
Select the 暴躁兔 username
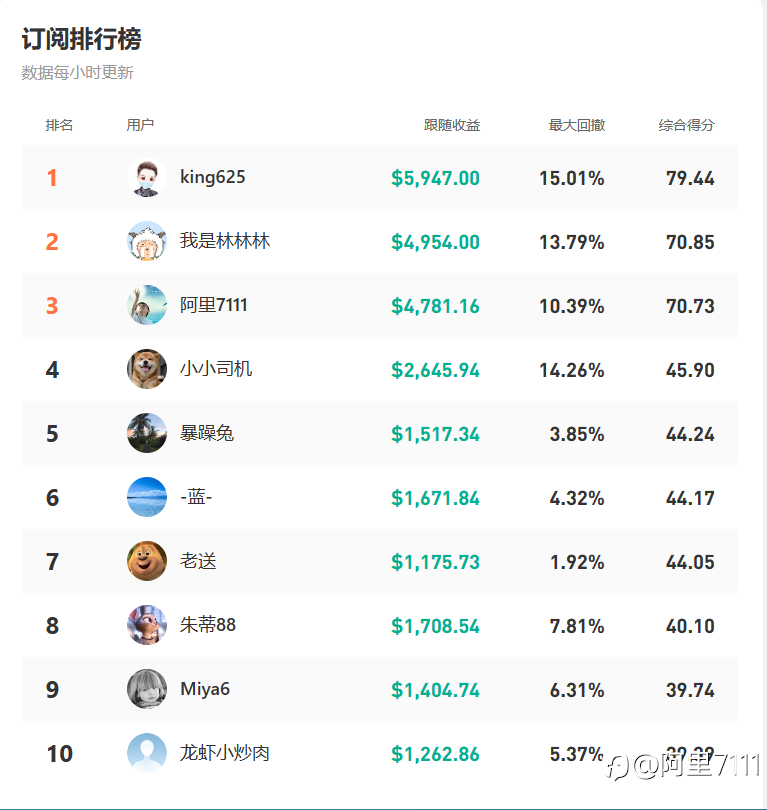click(x=207, y=433)
